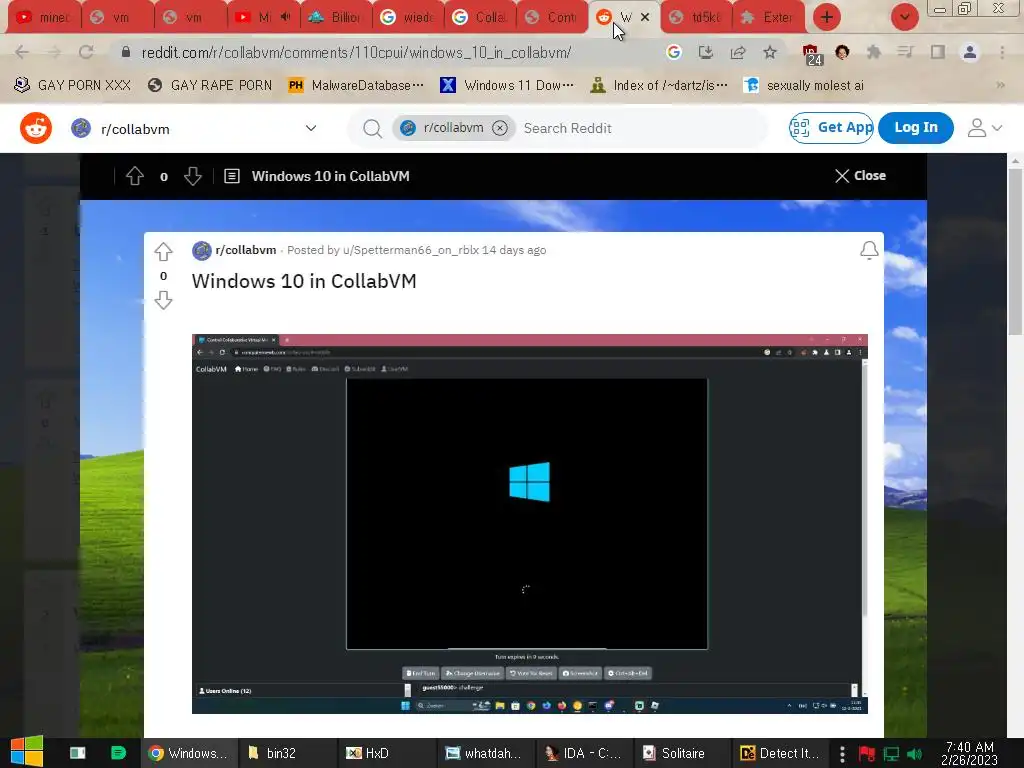Switch to Detect It on the taskbar

[781, 753]
